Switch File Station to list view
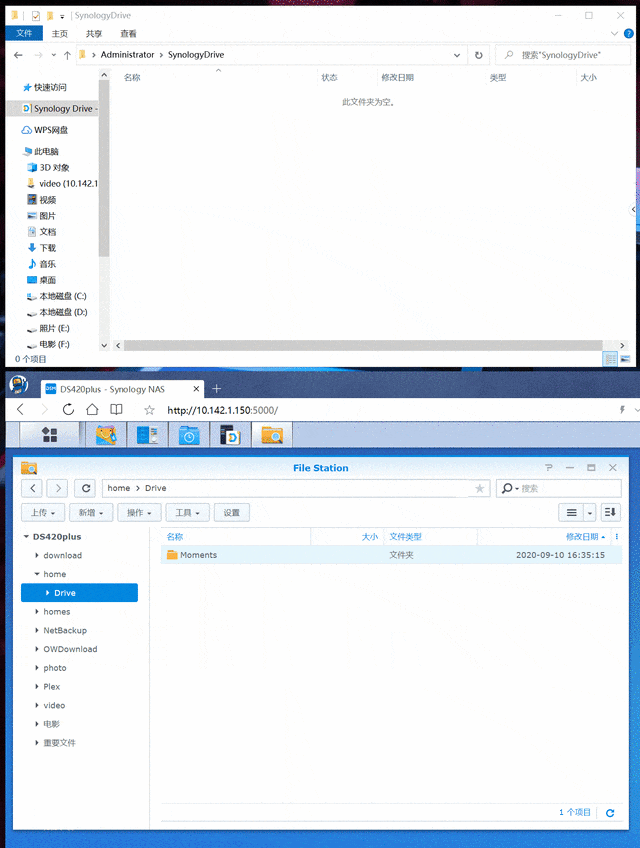This screenshot has width=640, height=848. (571, 512)
